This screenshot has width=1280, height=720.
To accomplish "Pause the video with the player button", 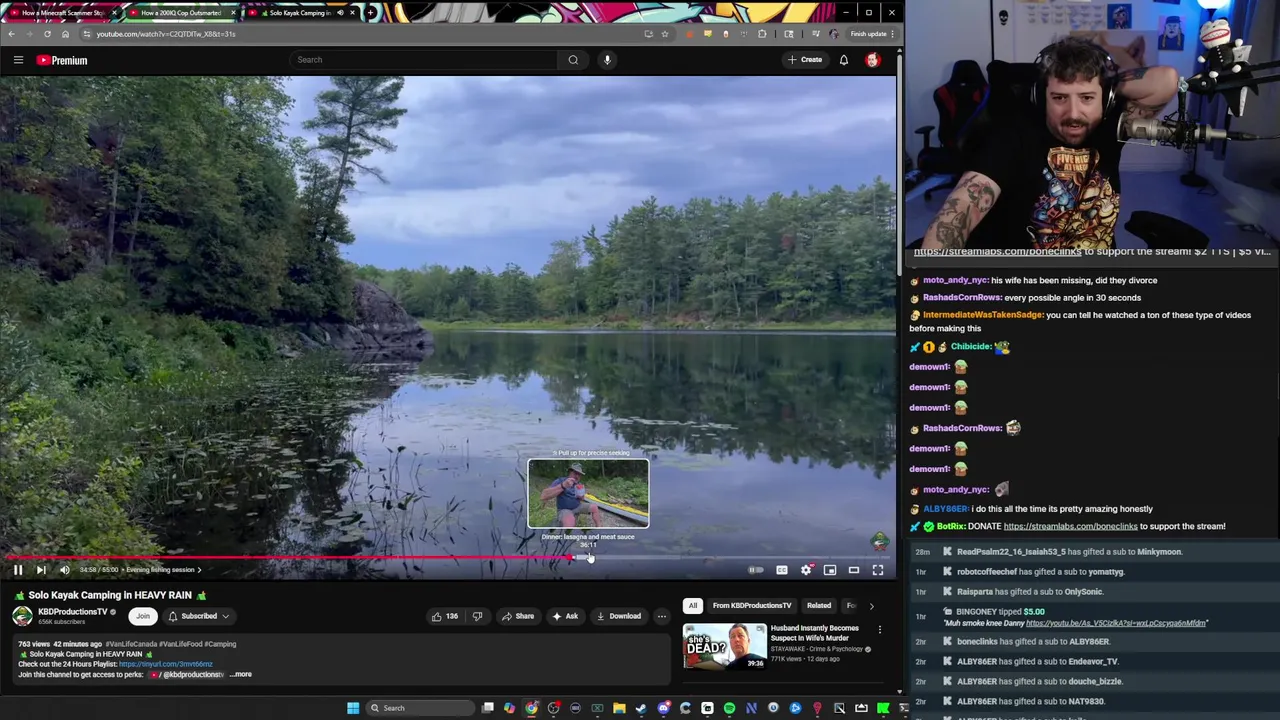I will pyautogui.click(x=18, y=570).
